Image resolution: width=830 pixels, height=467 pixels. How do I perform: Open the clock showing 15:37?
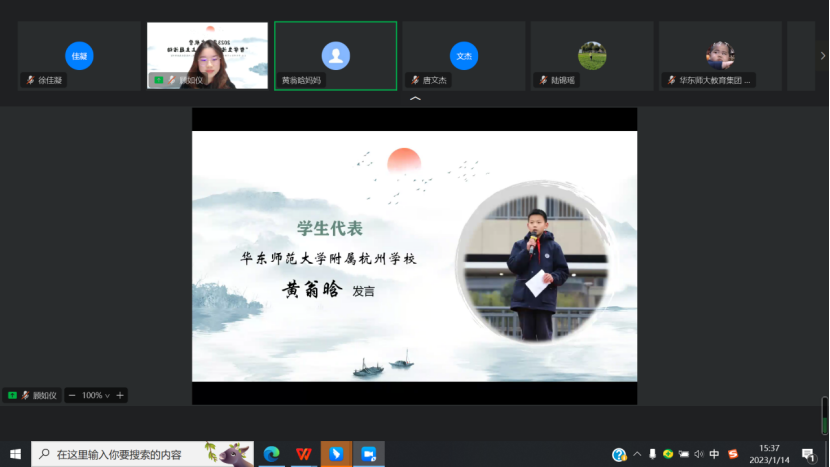coord(770,454)
